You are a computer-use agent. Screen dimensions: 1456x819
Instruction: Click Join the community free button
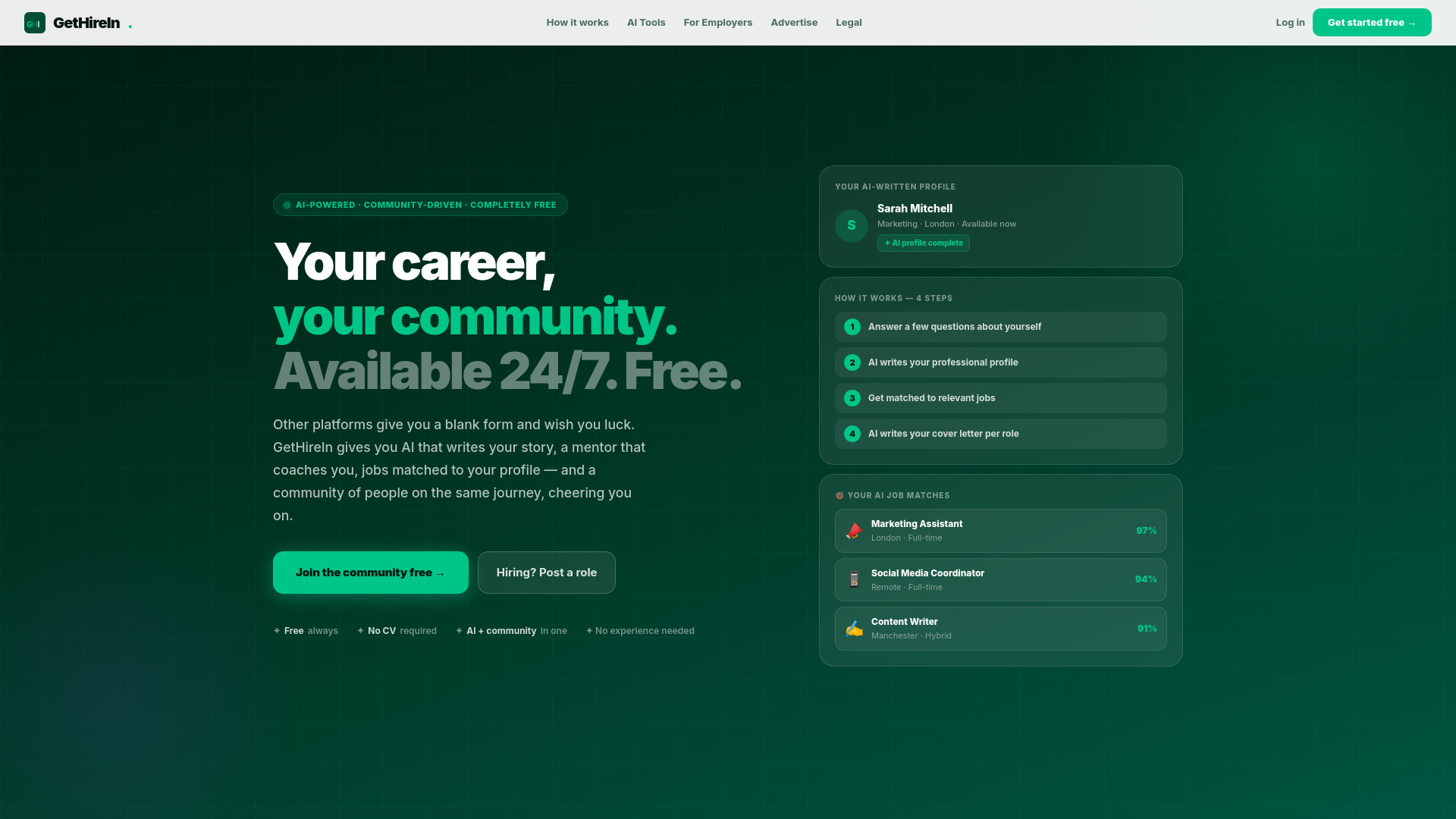[371, 573]
